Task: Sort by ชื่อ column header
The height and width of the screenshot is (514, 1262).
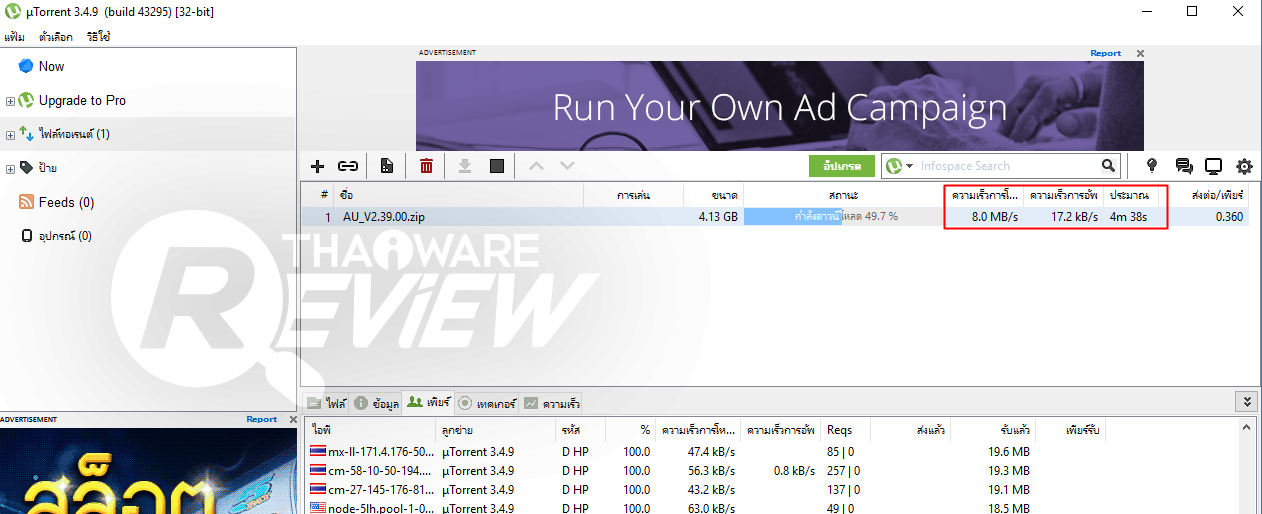Action: [x=458, y=194]
